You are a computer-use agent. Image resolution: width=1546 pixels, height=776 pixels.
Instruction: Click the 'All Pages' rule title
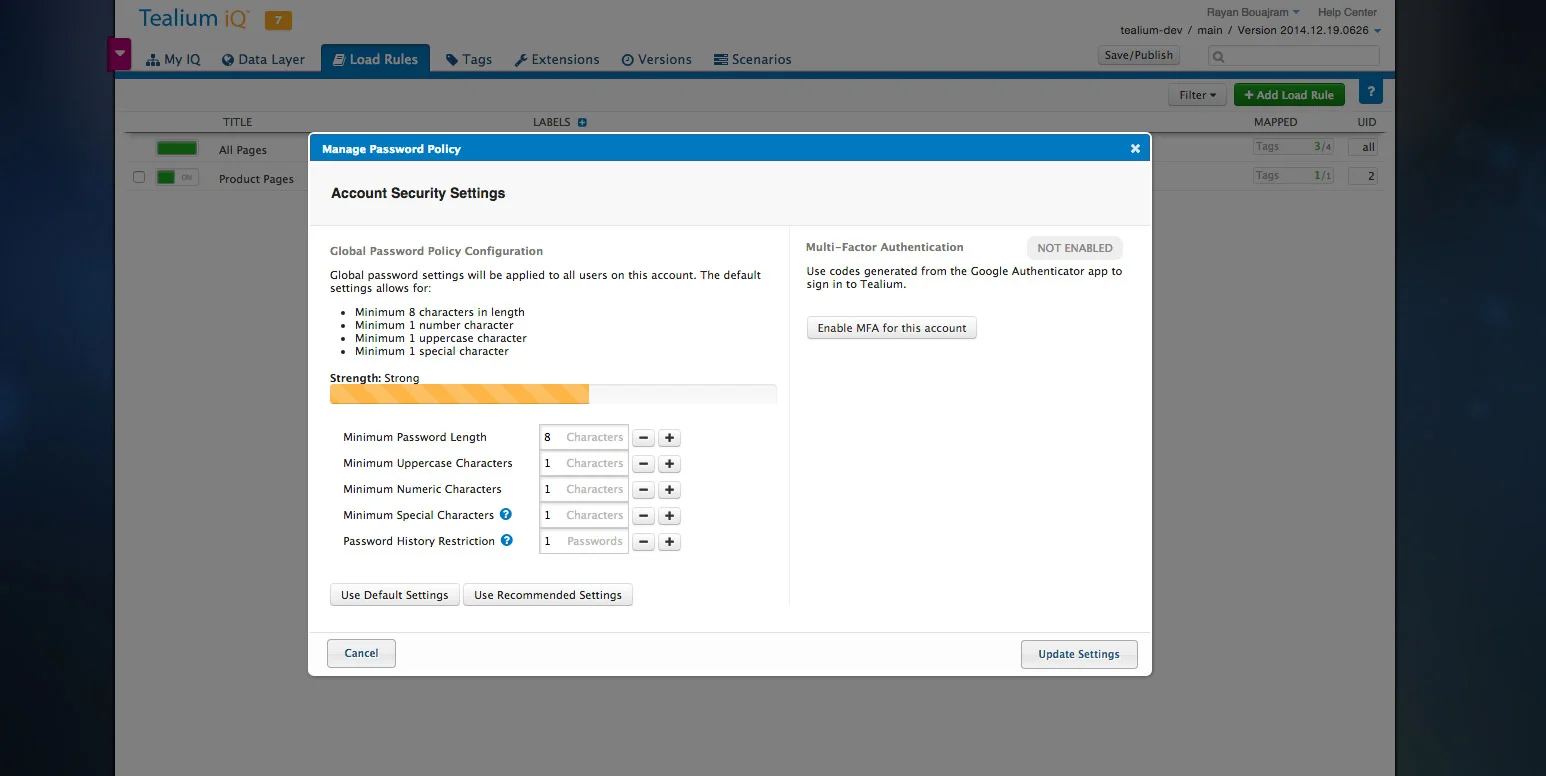coord(243,150)
